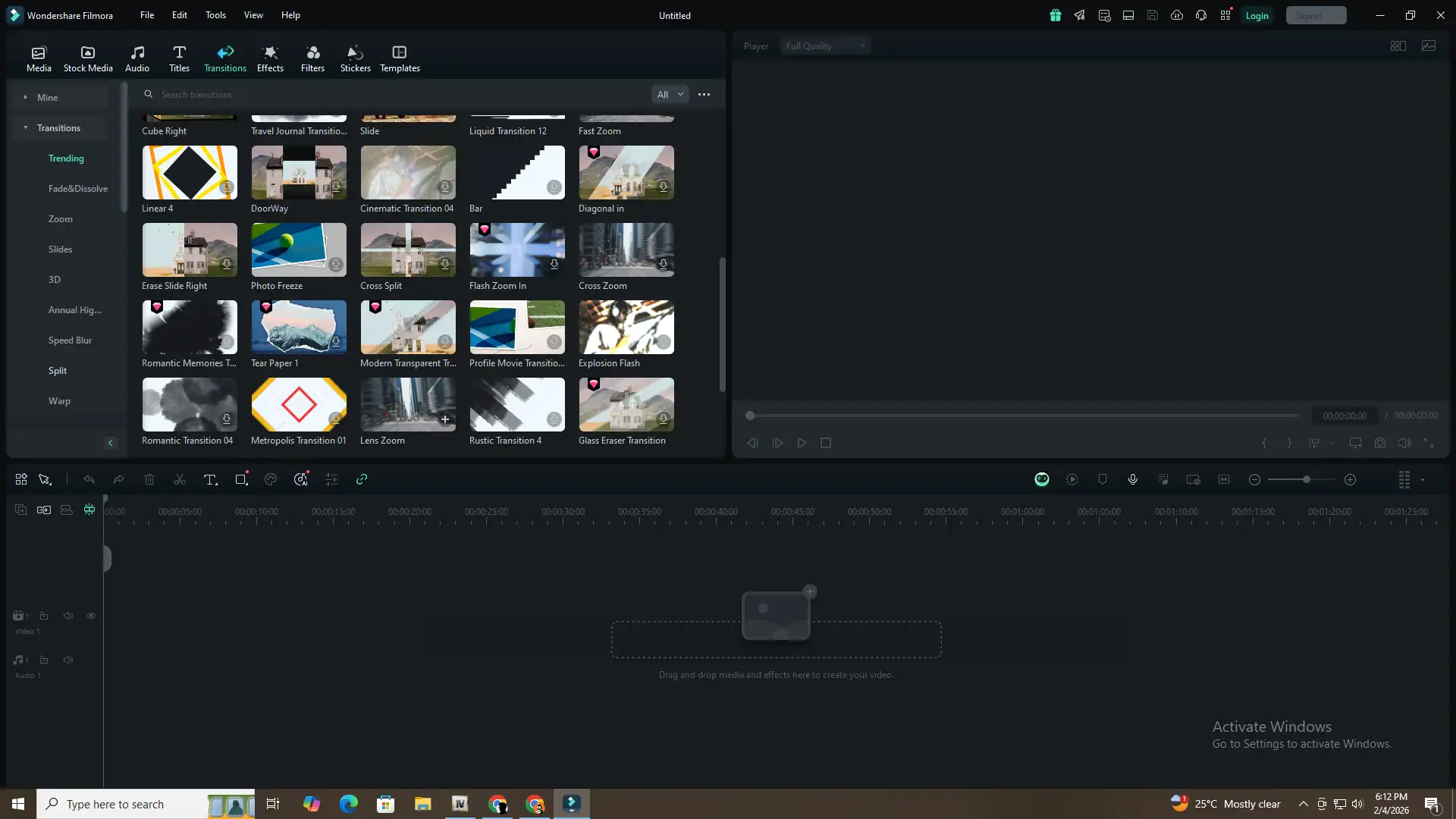Click the voiceover microphone icon

1132,479
